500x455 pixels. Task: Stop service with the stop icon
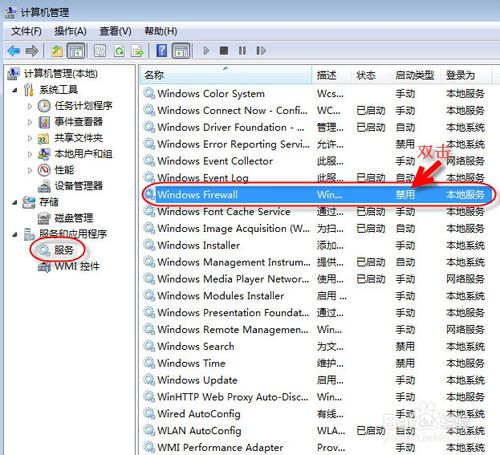[x=224, y=51]
